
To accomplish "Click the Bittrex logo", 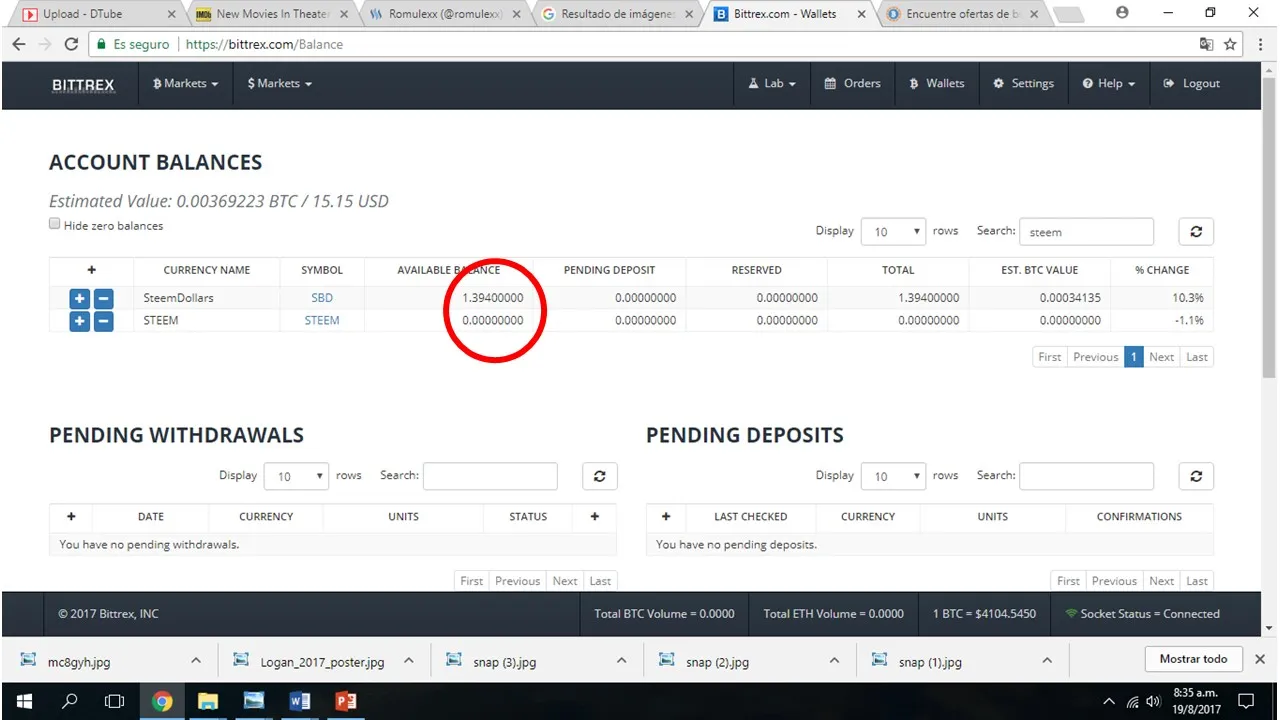I will [x=83, y=84].
